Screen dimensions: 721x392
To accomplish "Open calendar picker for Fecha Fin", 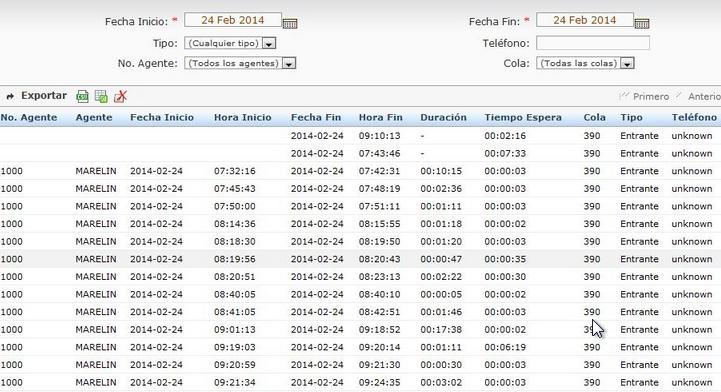I will 641,23.
